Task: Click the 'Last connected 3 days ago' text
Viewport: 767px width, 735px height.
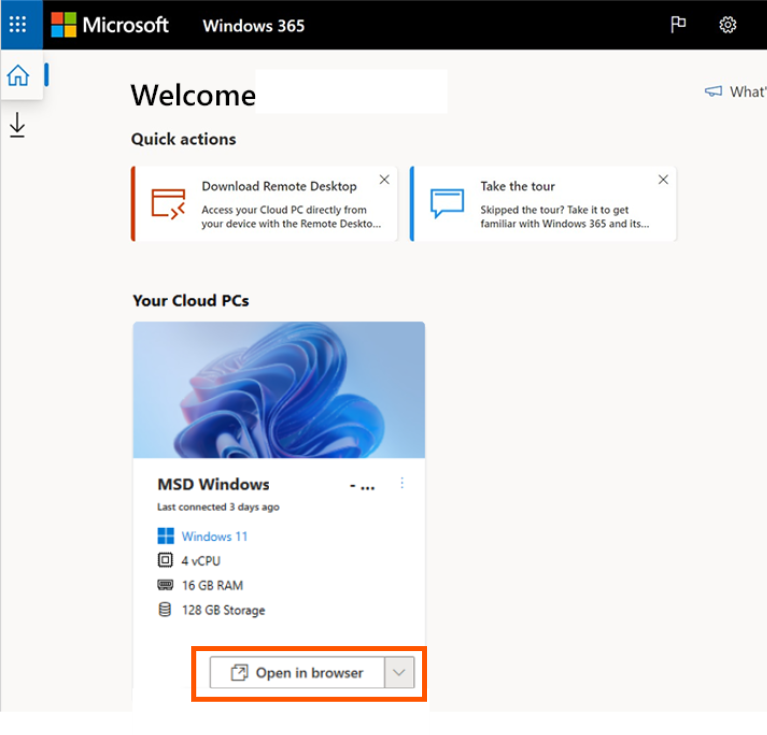Action: point(218,507)
